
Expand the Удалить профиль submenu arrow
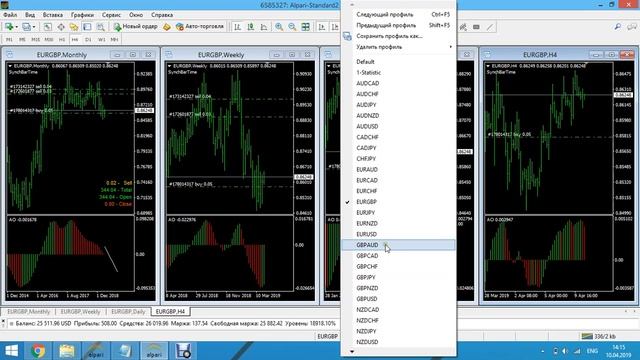pyautogui.click(x=451, y=47)
